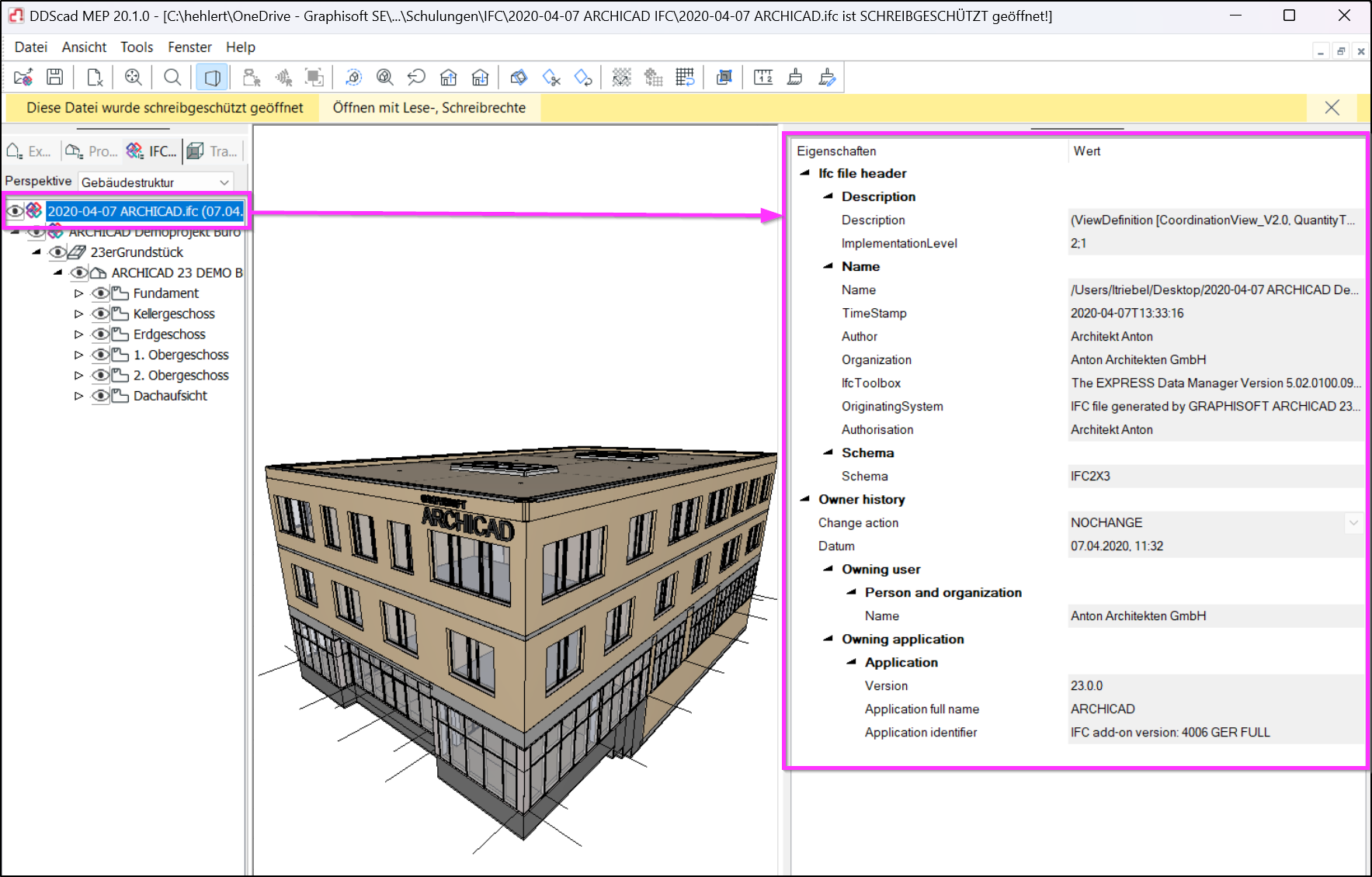Open the Tools menu

[x=137, y=47]
